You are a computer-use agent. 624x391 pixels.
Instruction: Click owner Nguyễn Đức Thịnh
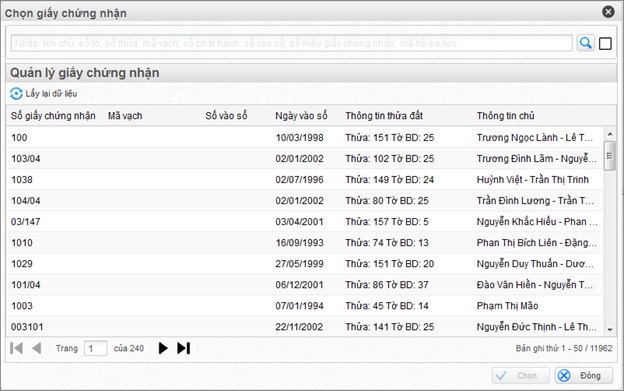(517, 327)
